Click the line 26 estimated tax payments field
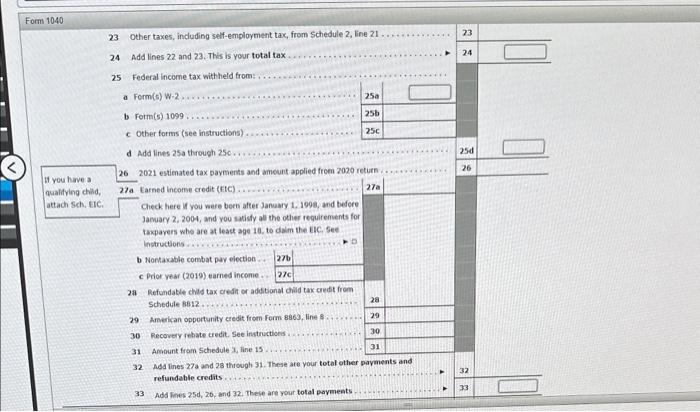This screenshot has width=700, height=412. point(512,167)
